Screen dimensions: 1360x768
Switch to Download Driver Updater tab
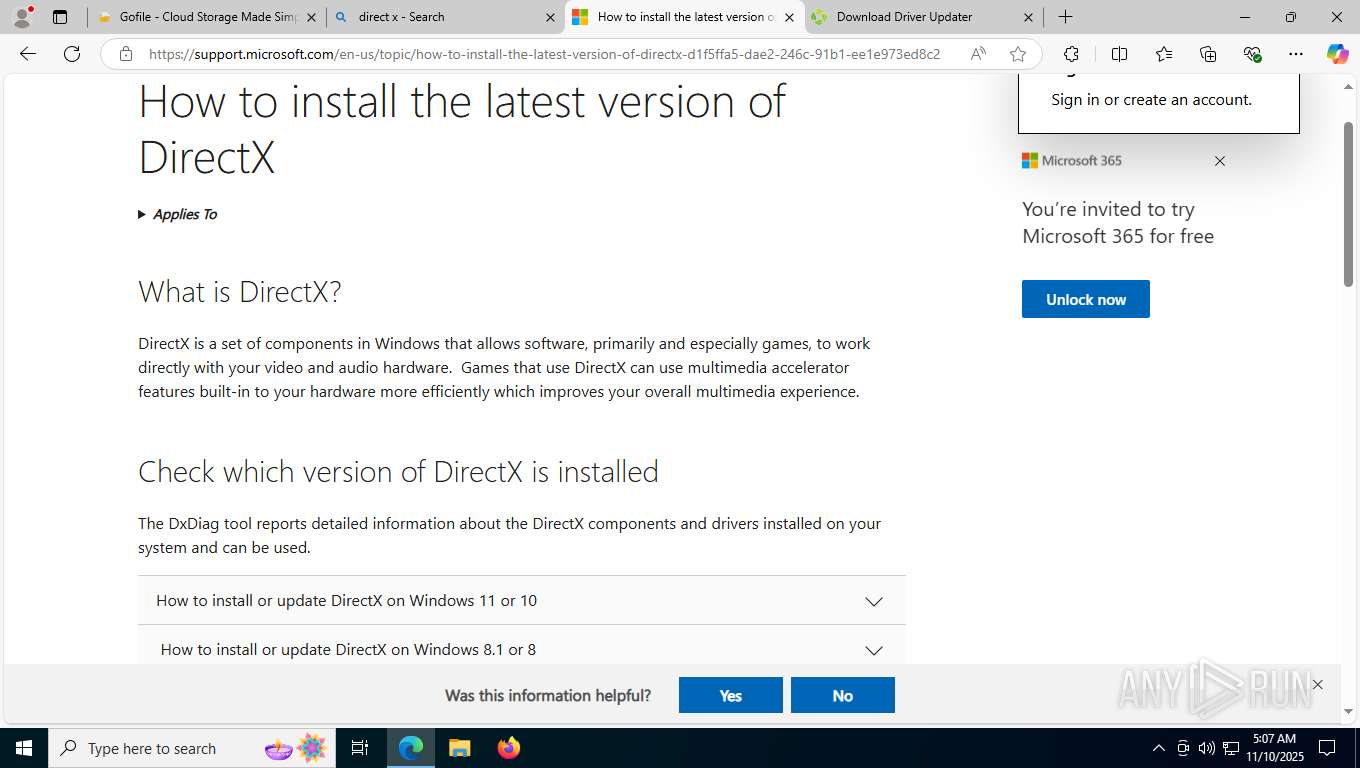coord(923,17)
